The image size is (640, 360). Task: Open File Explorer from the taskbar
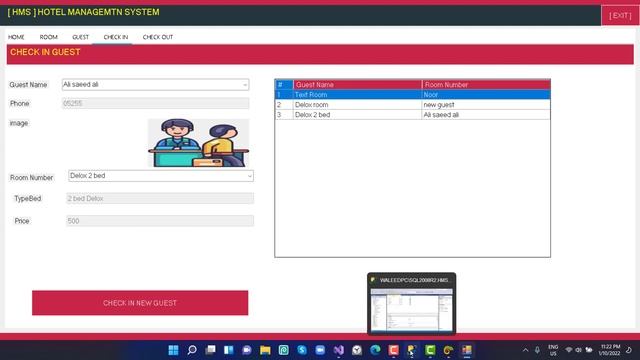265,350
